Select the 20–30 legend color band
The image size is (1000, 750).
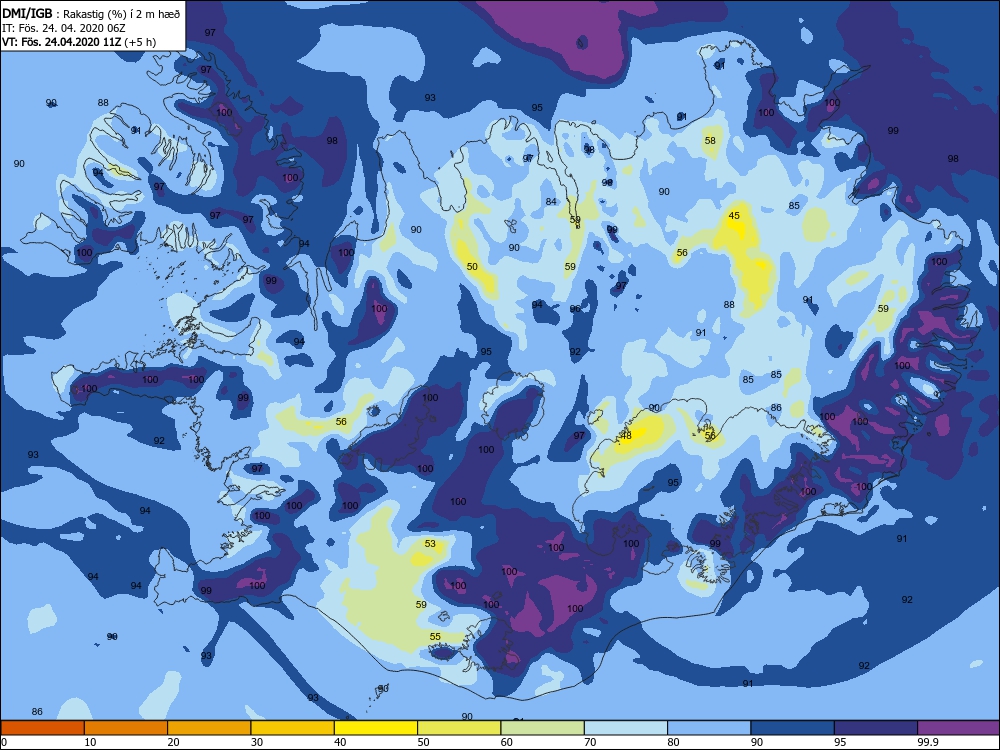click(209, 728)
